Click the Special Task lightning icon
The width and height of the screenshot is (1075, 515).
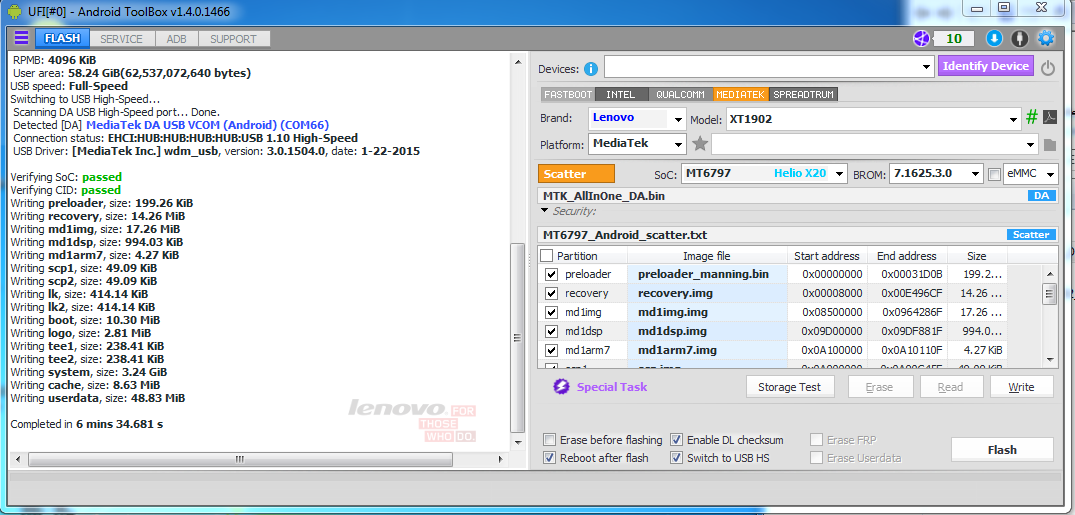point(561,387)
